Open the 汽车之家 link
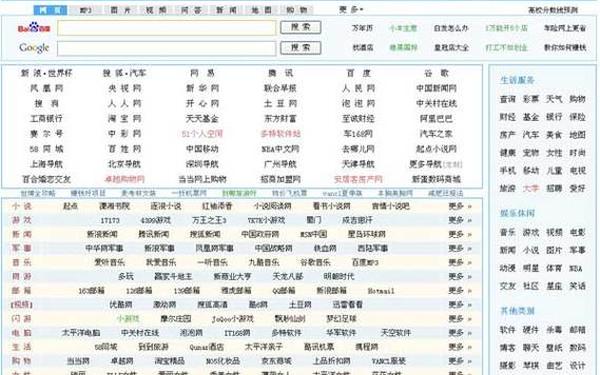Viewport: 600px width, 375px height. pos(437,134)
